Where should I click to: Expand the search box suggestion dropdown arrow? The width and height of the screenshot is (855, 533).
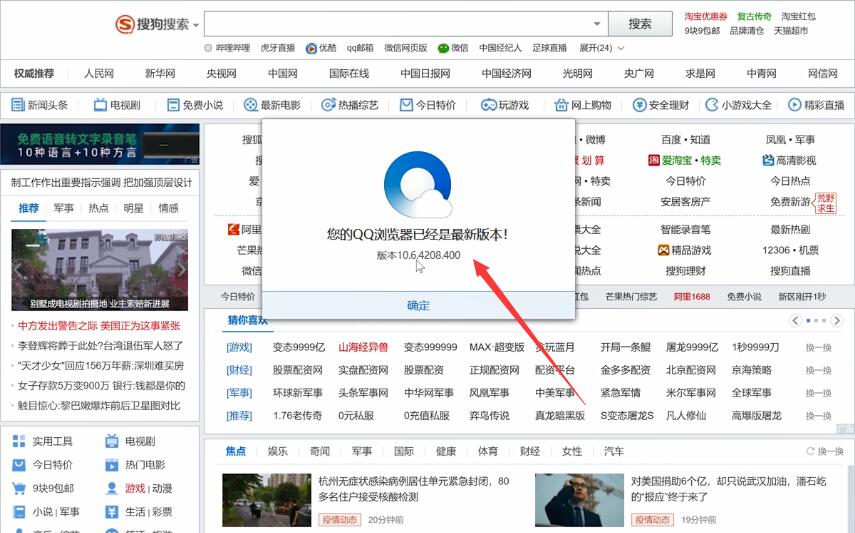tap(597, 24)
